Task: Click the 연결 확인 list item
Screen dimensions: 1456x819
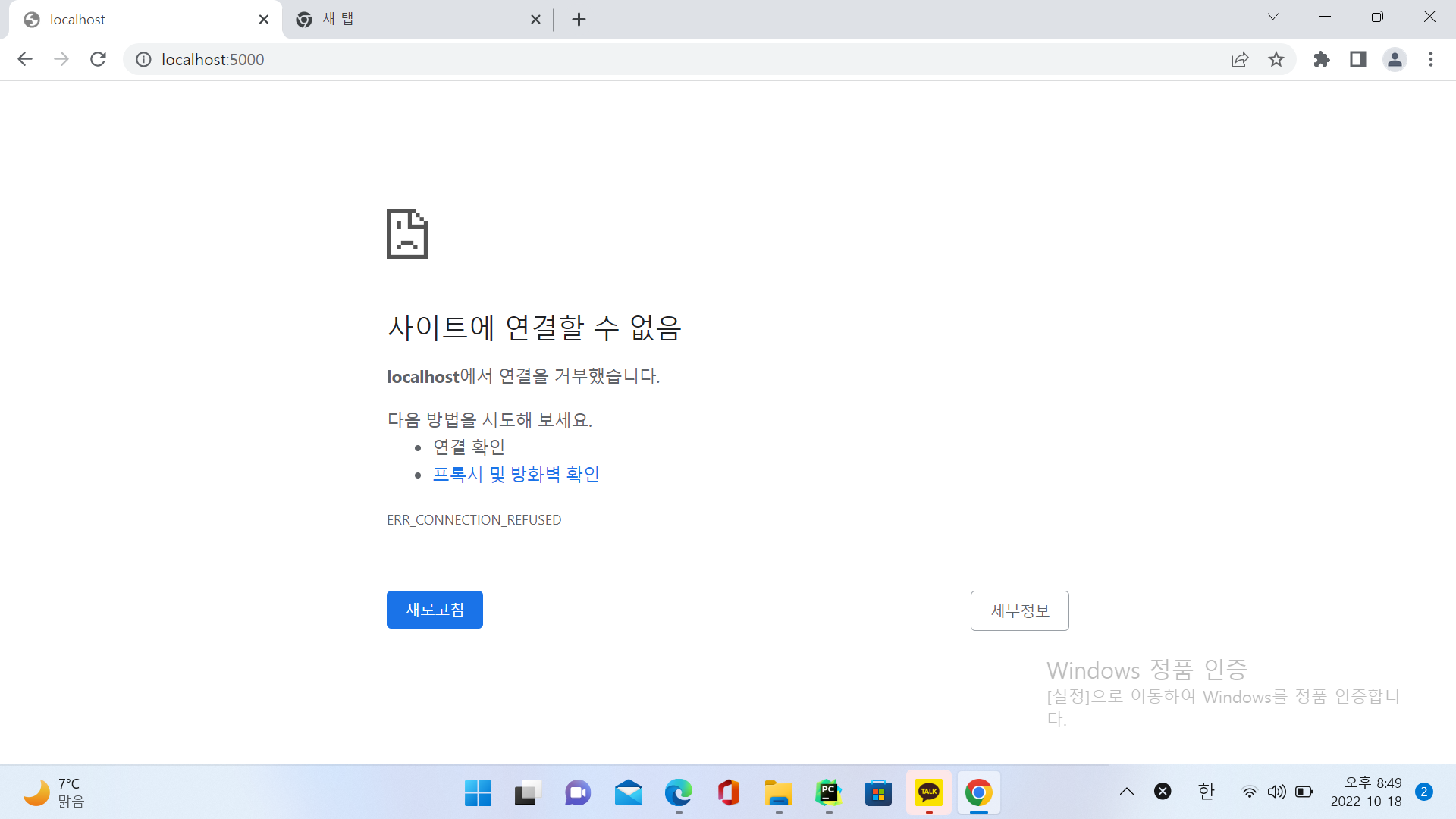Action: pos(469,447)
